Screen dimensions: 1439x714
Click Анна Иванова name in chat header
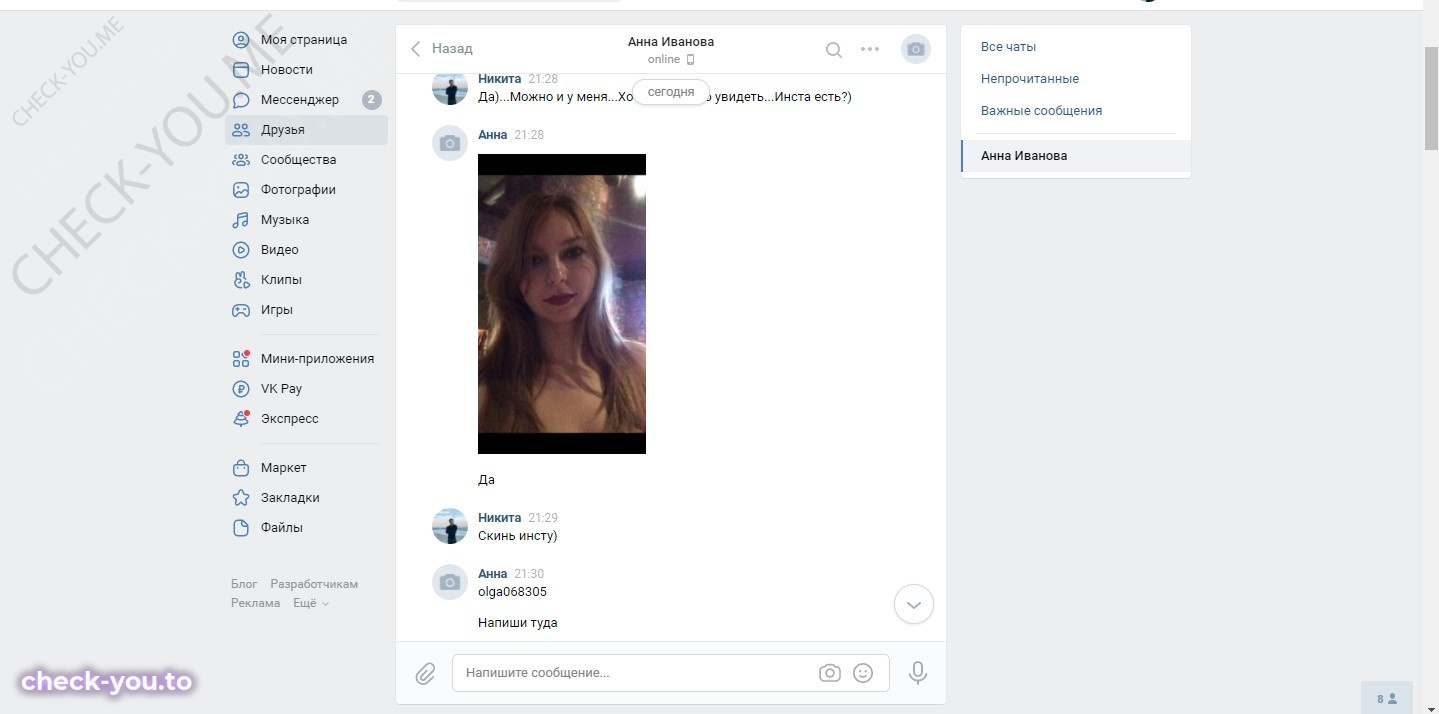[x=671, y=42]
